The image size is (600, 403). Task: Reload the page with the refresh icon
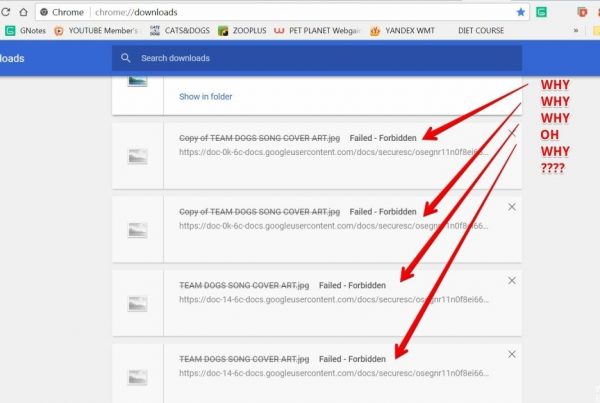click(5, 12)
